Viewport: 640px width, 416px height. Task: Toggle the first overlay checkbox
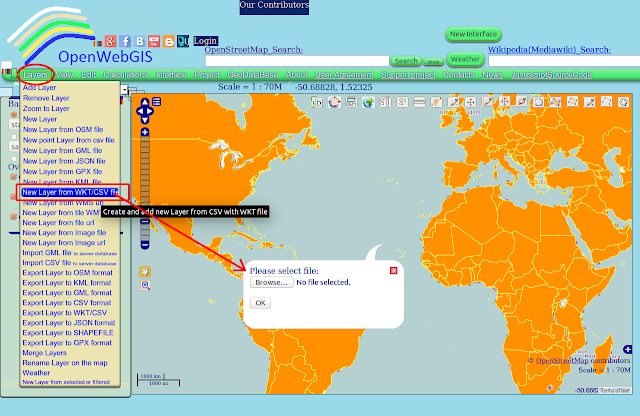point(13,177)
